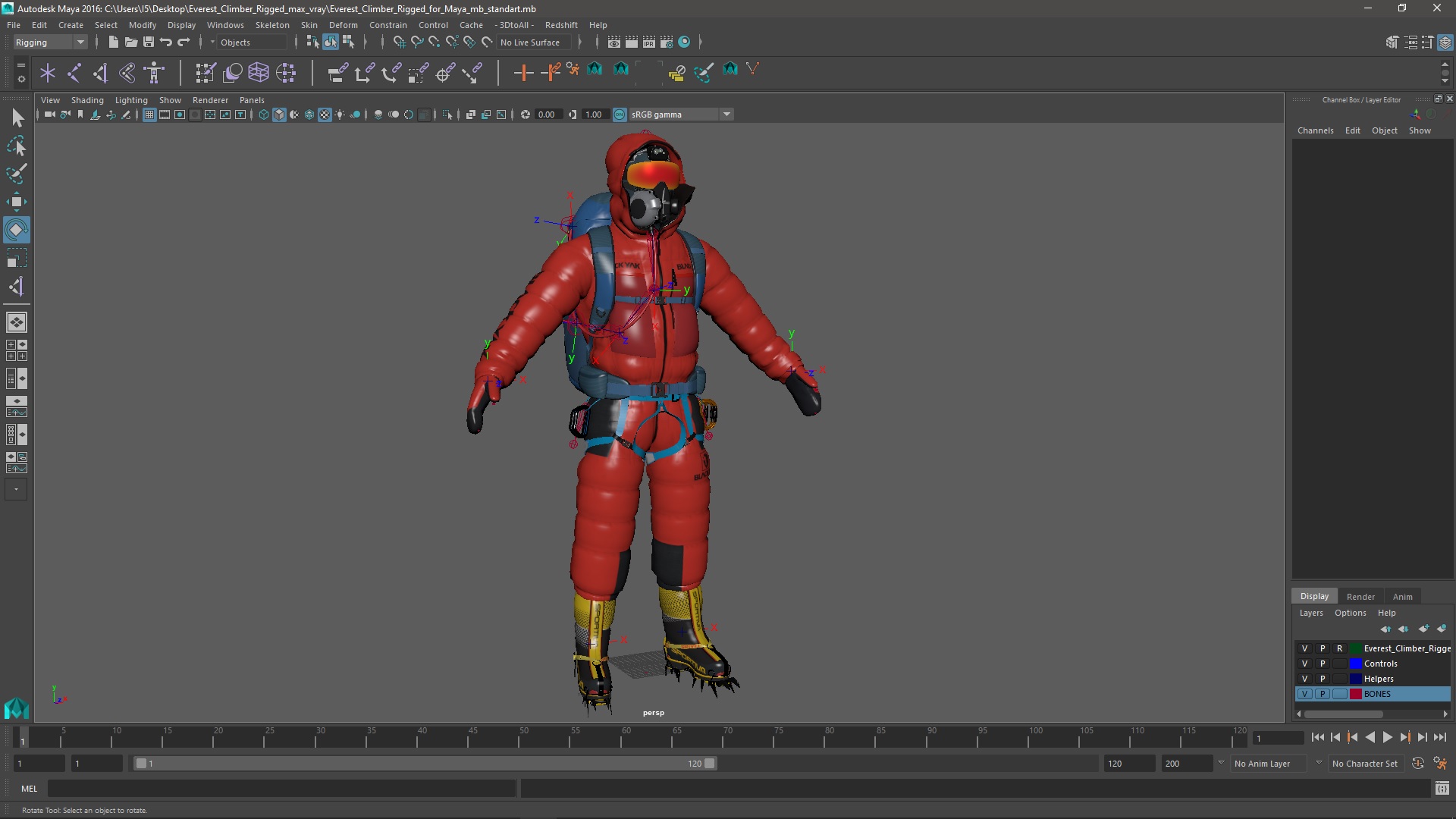The height and width of the screenshot is (819, 1456).
Task: Click the four-pane layout icon
Action: (17, 350)
